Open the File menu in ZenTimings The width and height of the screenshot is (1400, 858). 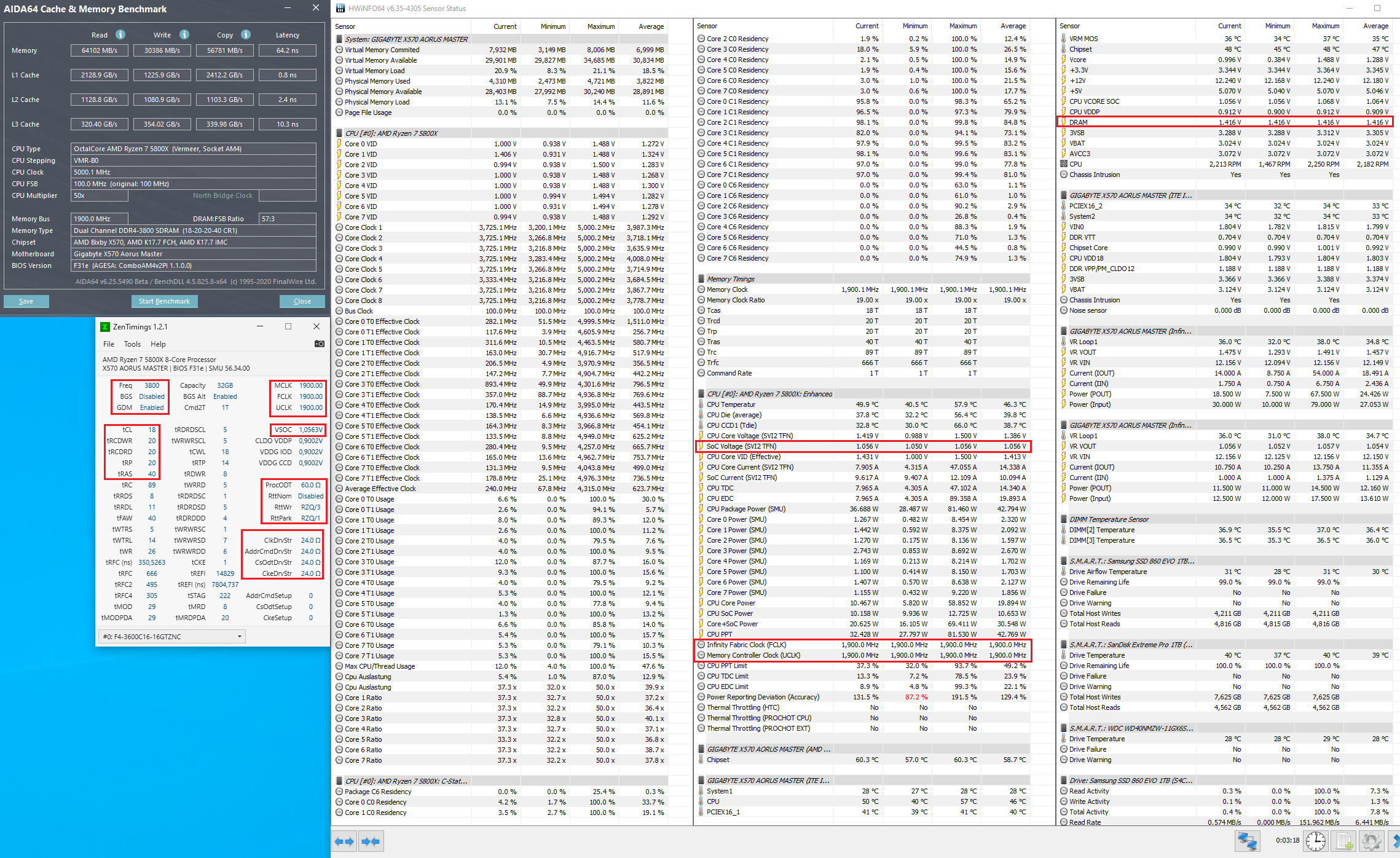[109, 344]
